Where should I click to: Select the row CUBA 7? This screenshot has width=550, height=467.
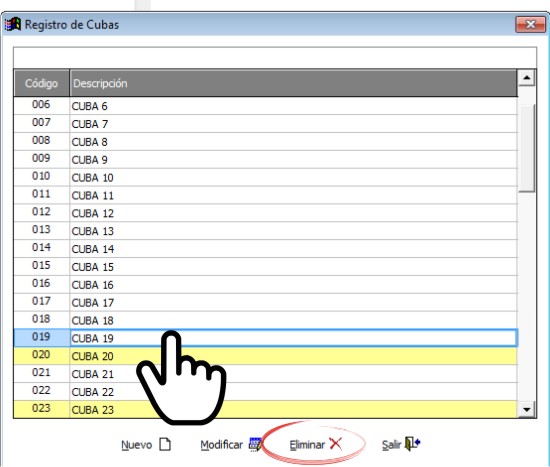click(266, 124)
